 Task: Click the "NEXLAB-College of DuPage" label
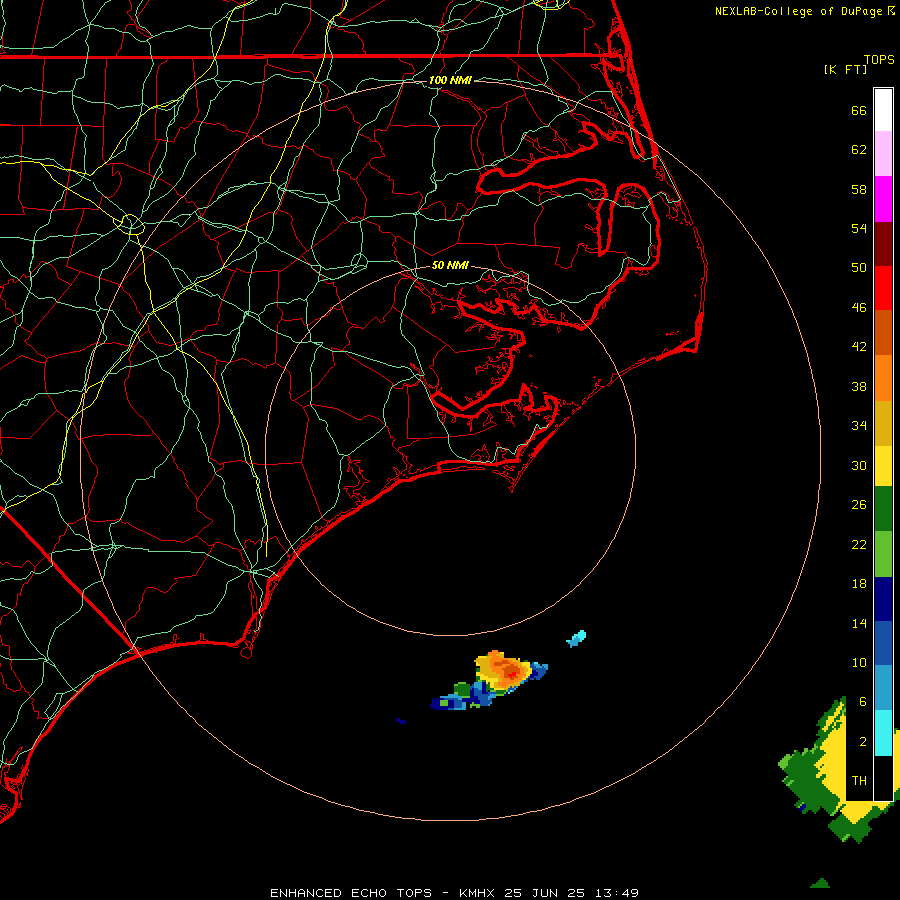(798, 11)
